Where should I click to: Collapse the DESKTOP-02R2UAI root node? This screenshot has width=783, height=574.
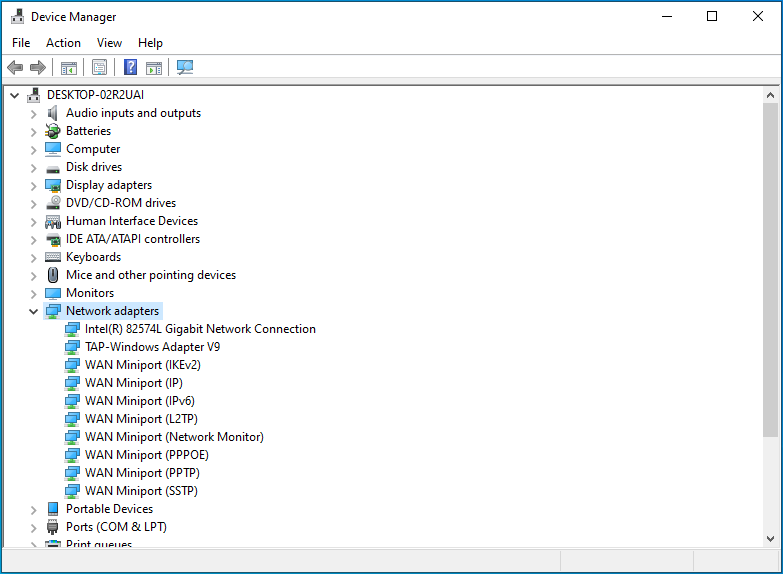pos(14,95)
